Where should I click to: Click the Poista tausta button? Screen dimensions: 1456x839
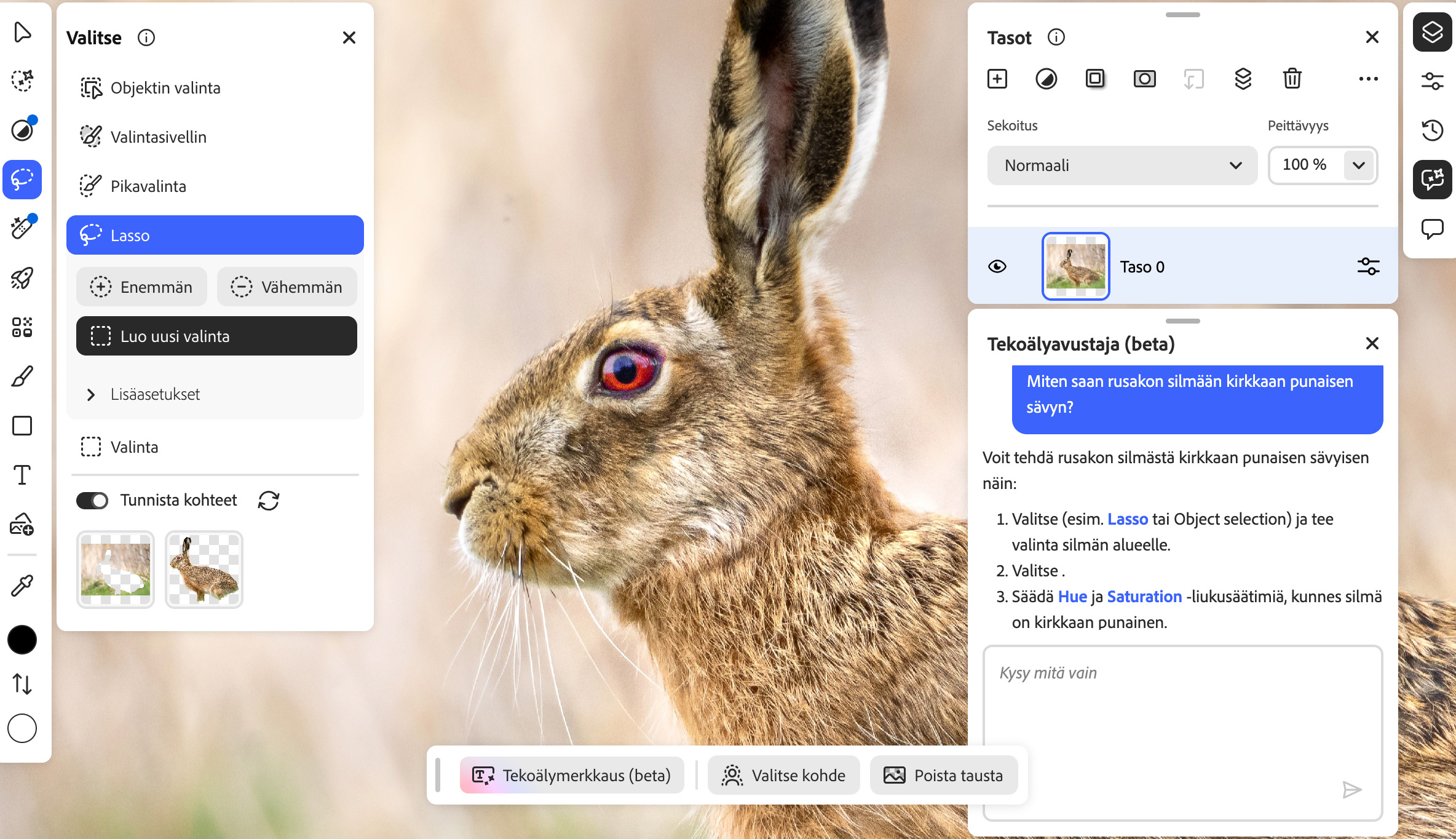pyautogui.click(x=944, y=776)
